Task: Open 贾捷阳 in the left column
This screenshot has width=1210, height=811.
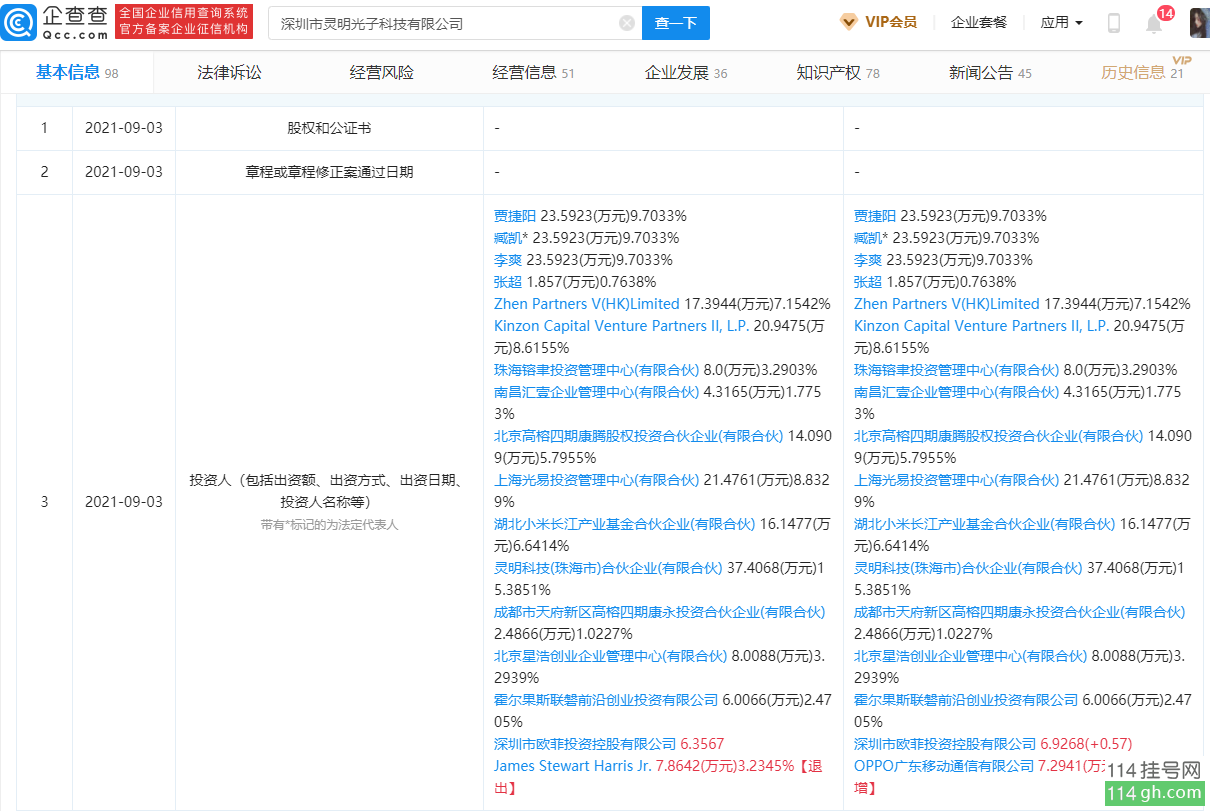Action: [515, 216]
